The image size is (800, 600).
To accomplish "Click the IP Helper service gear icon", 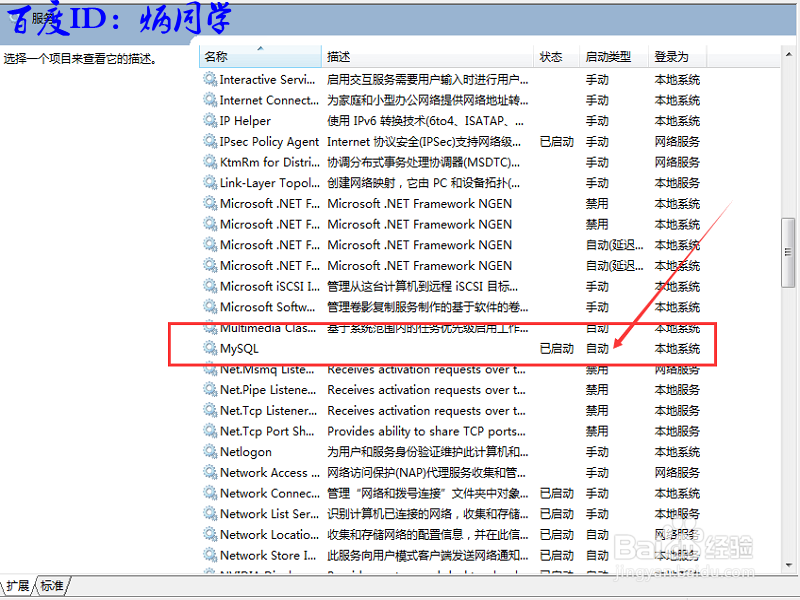I will pos(211,120).
